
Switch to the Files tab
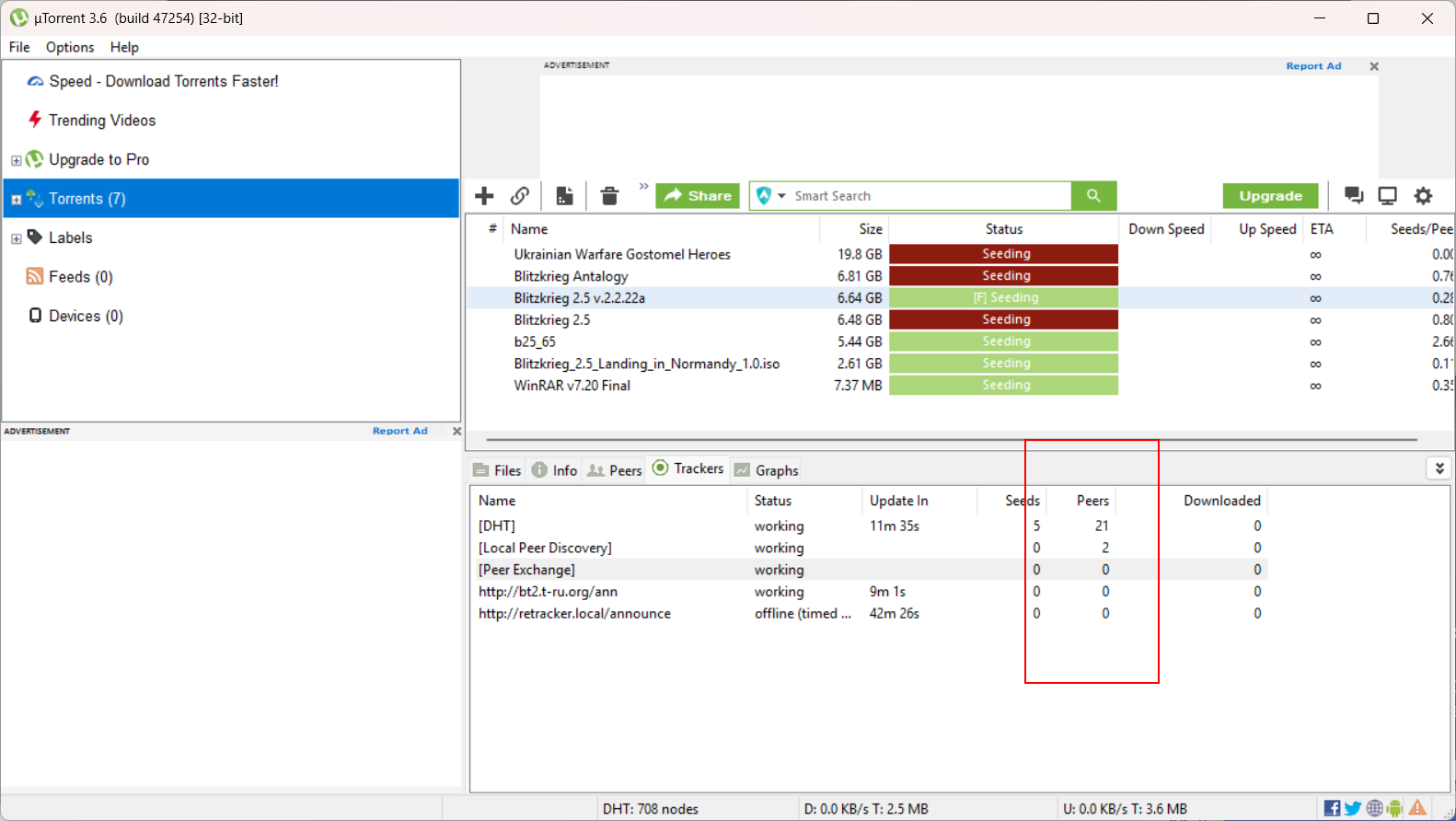pos(497,470)
